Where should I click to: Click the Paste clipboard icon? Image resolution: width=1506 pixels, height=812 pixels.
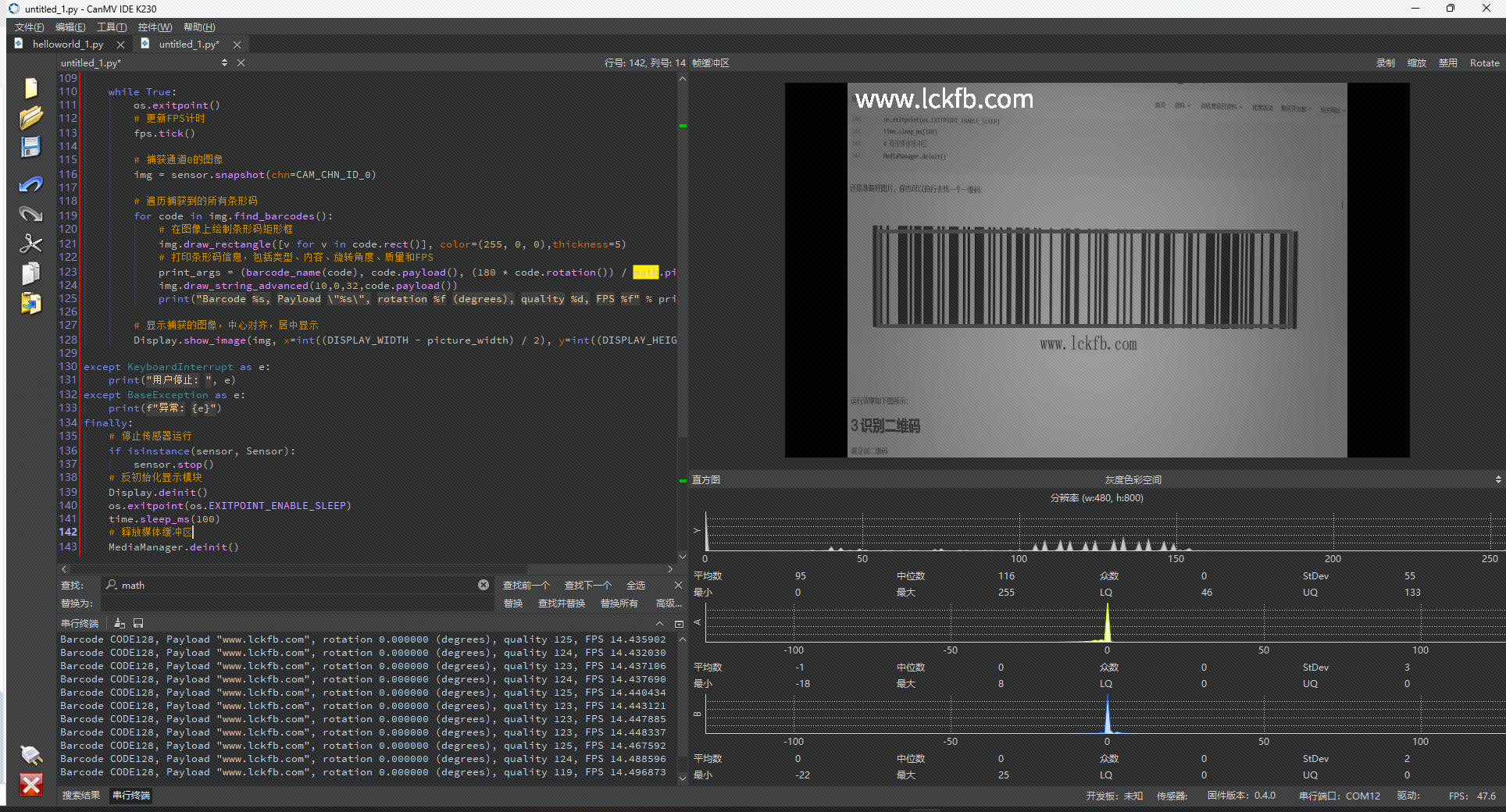click(x=30, y=303)
